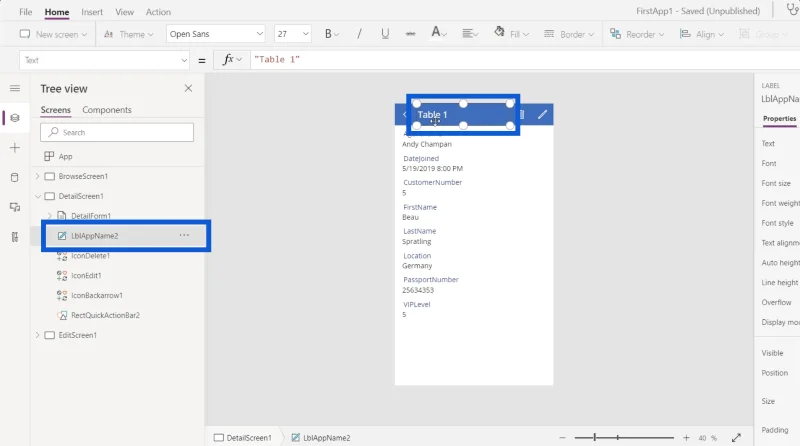Screen dimensions: 800x446
Task: Click the App checker stethoscope icon
Action: (792, 10)
